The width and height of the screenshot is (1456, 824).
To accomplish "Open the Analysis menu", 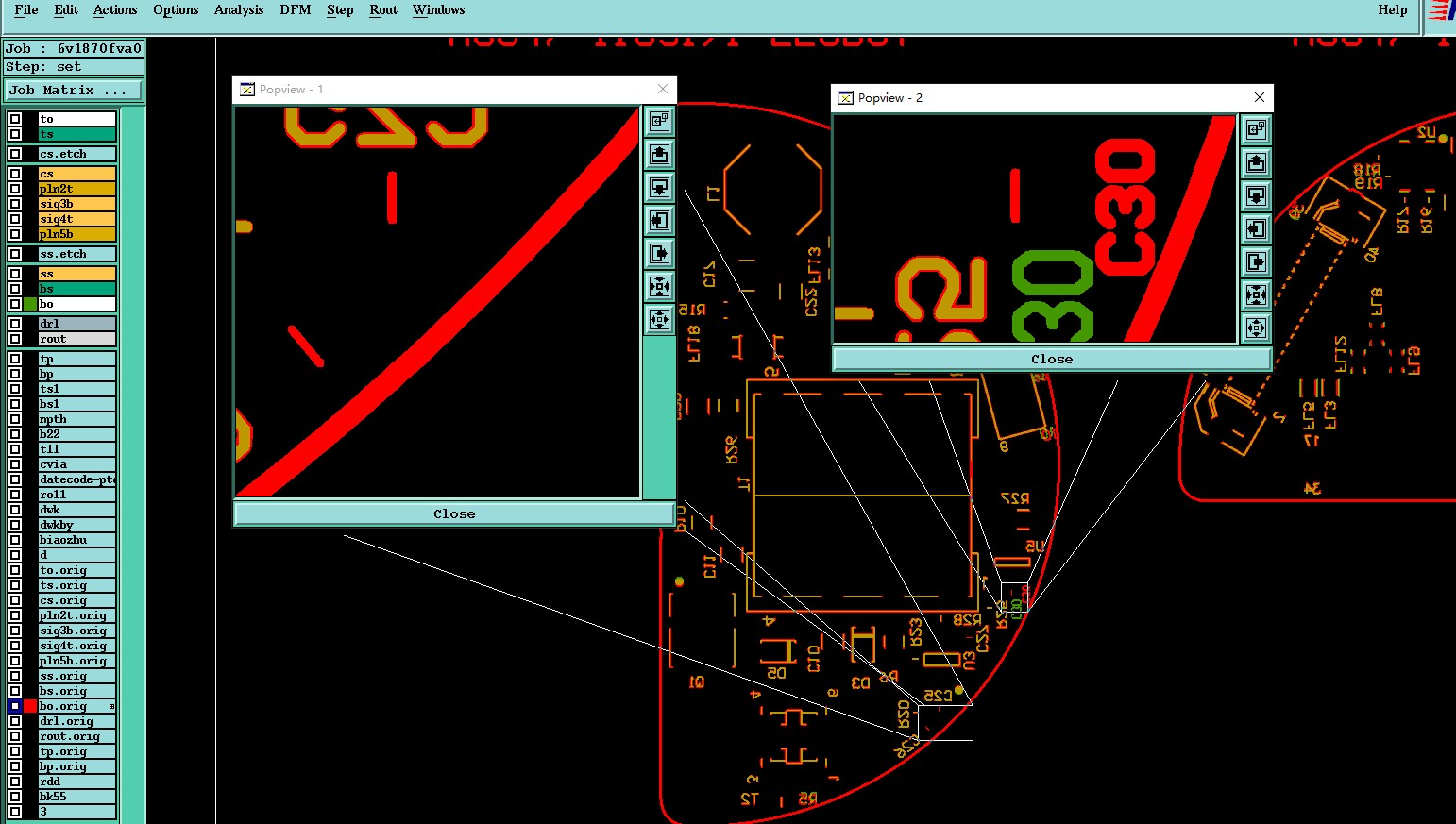I will click(x=239, y=9).
